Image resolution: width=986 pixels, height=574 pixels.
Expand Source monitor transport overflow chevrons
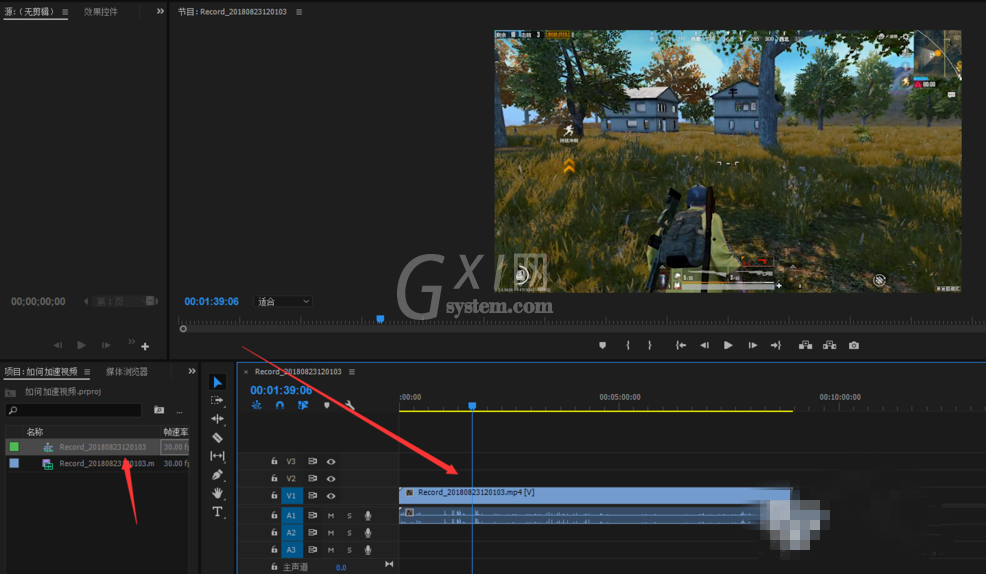[131, 341]
